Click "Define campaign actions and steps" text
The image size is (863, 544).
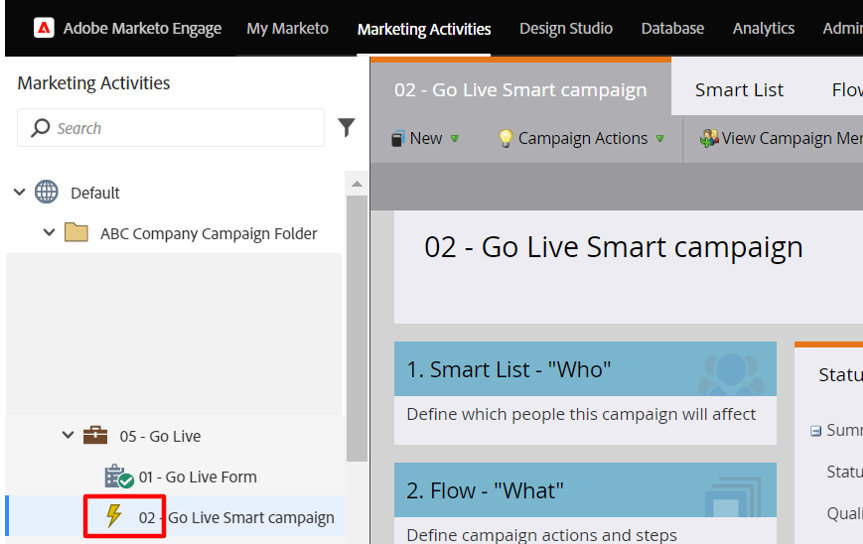coord(542,535)
